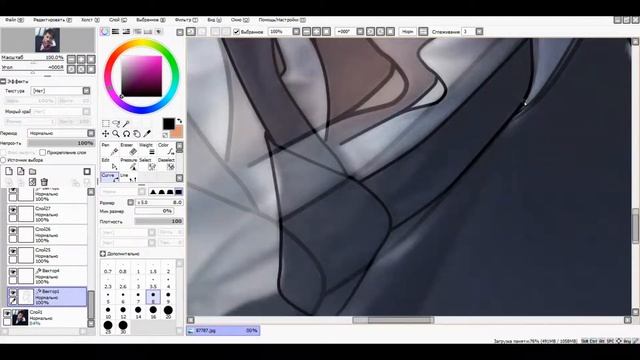Open the Холст menu
This screenshot has height=360, width=640.
point(90,20)
